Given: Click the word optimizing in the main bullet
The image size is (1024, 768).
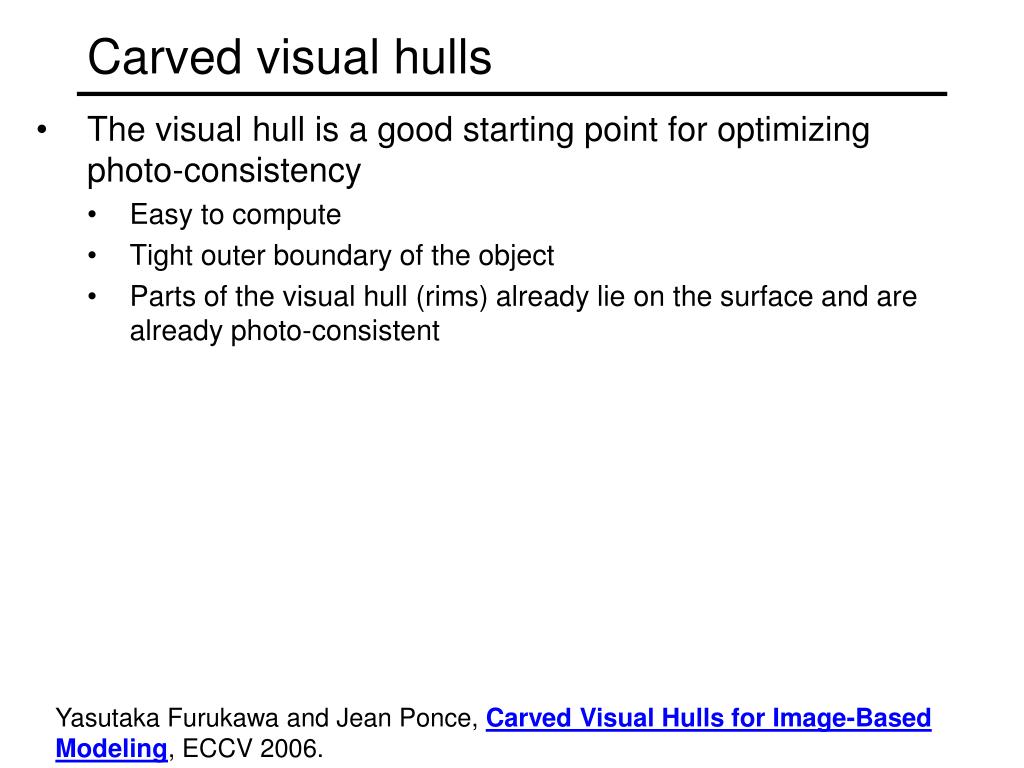Looking at the screenshot, I should (793, 130).
